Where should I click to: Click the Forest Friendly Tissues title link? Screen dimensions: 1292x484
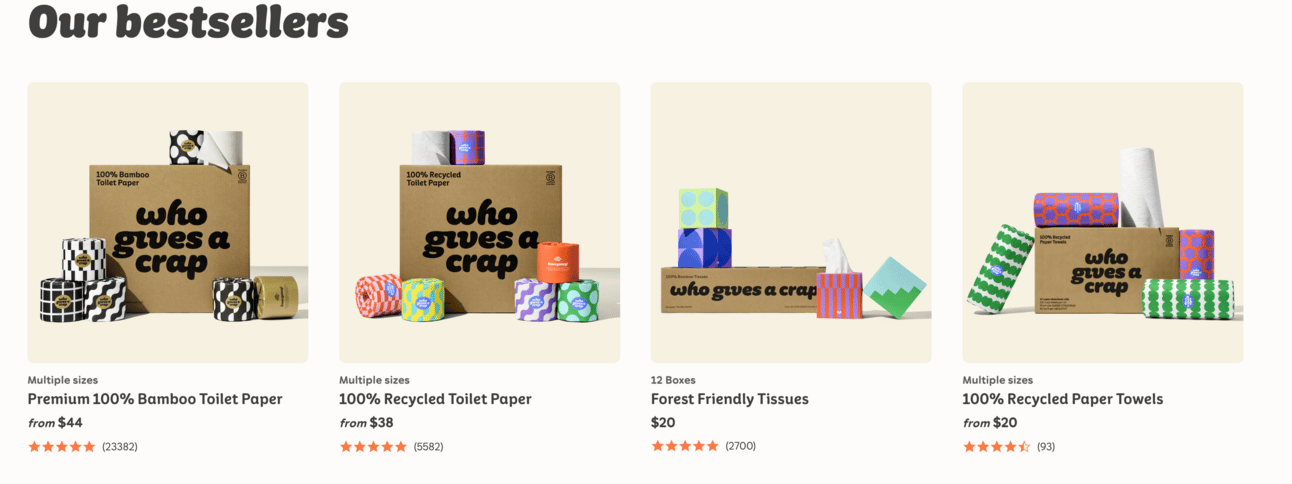pyautogui.click(x=730, y=399)
